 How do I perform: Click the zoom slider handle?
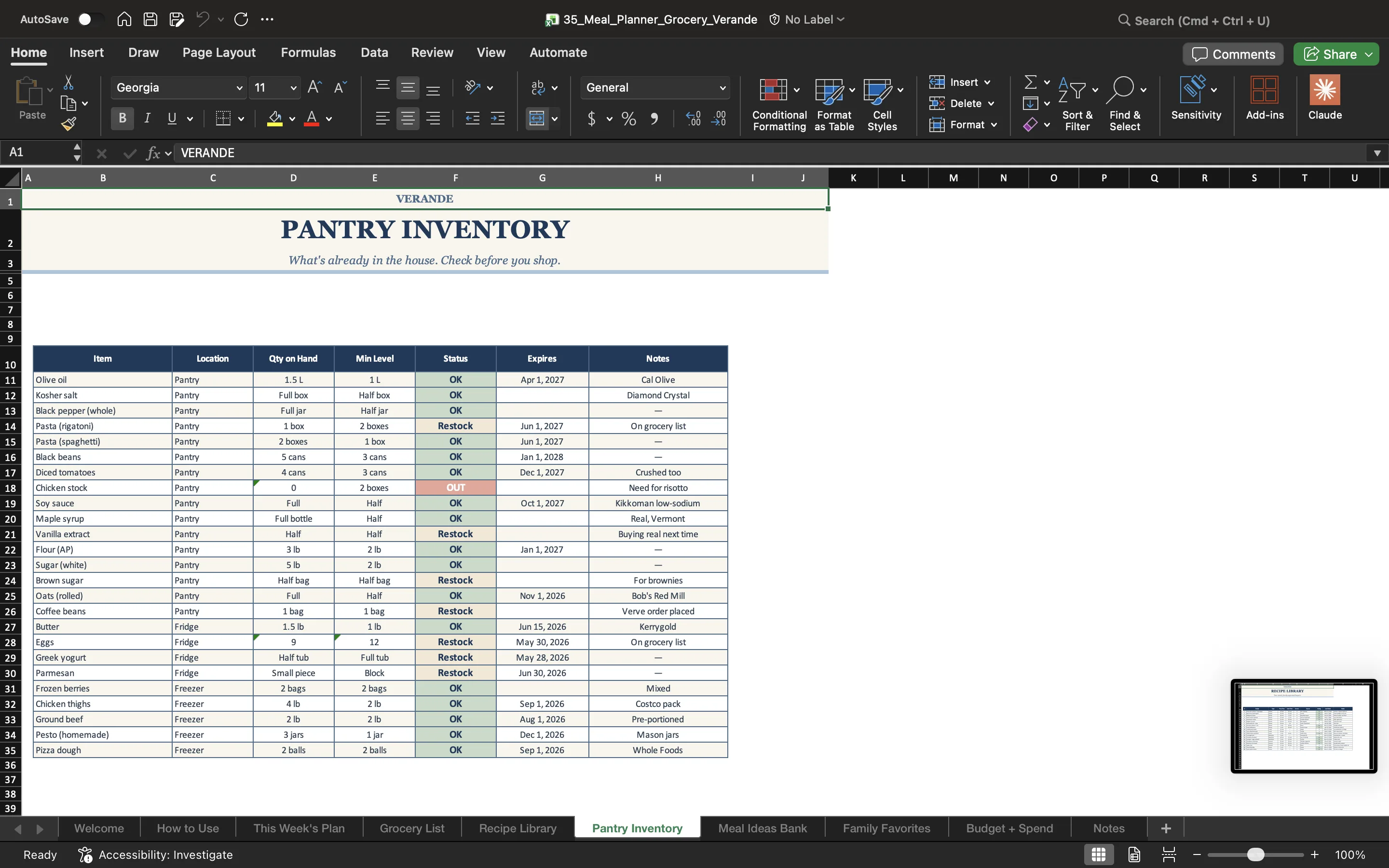pyautogui.click(x=1255, y=855)
